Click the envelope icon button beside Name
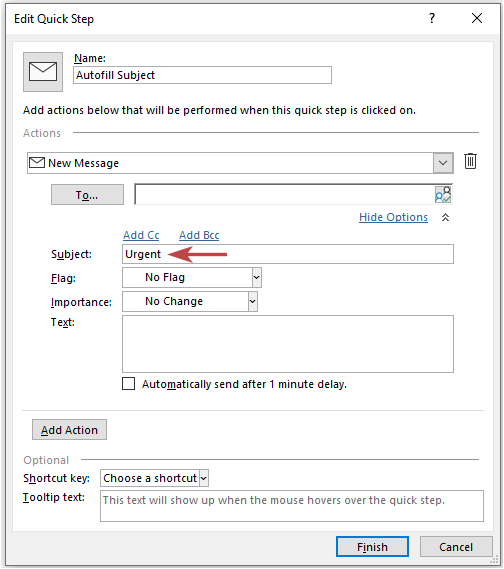This screenshot has width=504, height=569. pos(43,71)
